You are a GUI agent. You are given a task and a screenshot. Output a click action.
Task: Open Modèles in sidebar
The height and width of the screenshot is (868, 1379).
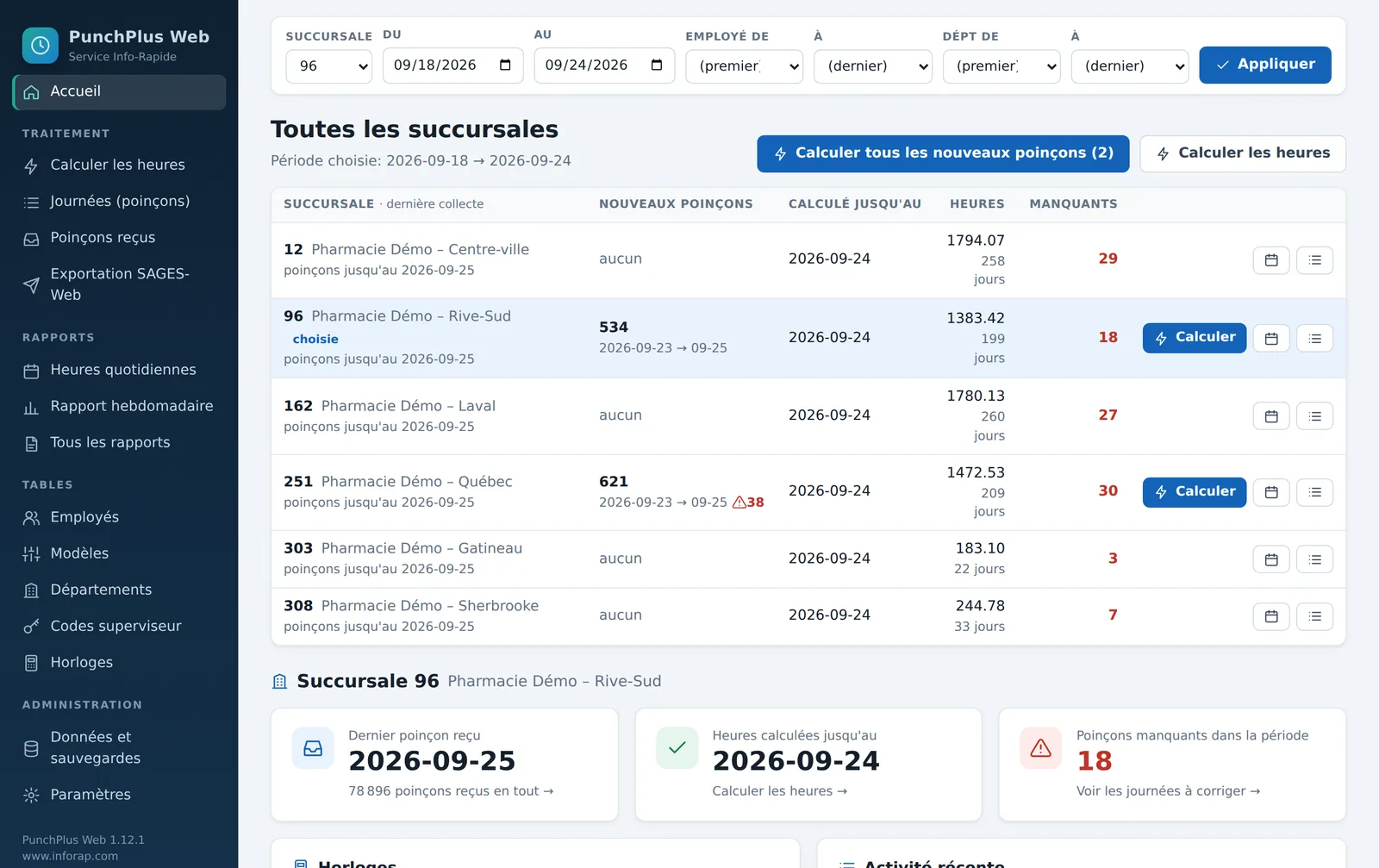click(119, 554)
